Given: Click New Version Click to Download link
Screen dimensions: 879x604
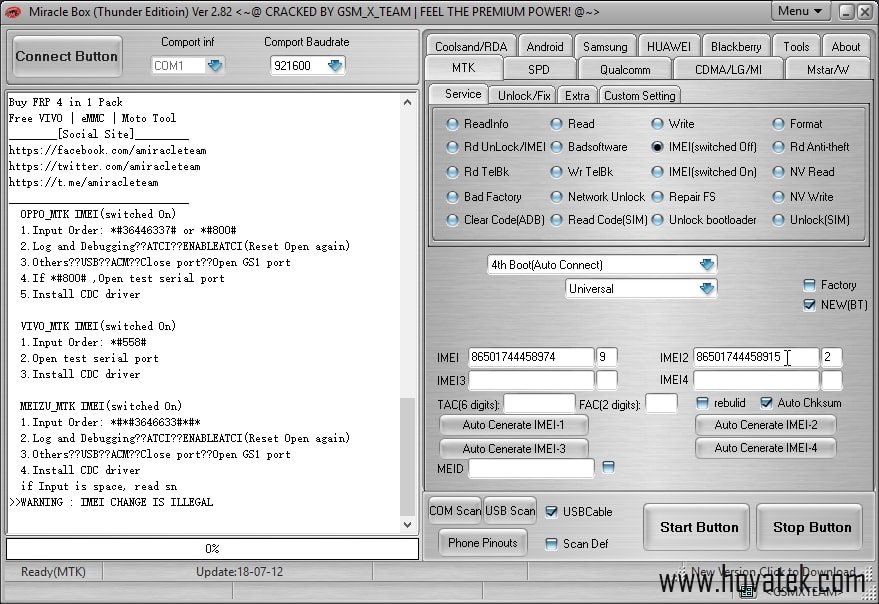Looking at the screenshot, I should pyautogui.click(x=773, y=571).
